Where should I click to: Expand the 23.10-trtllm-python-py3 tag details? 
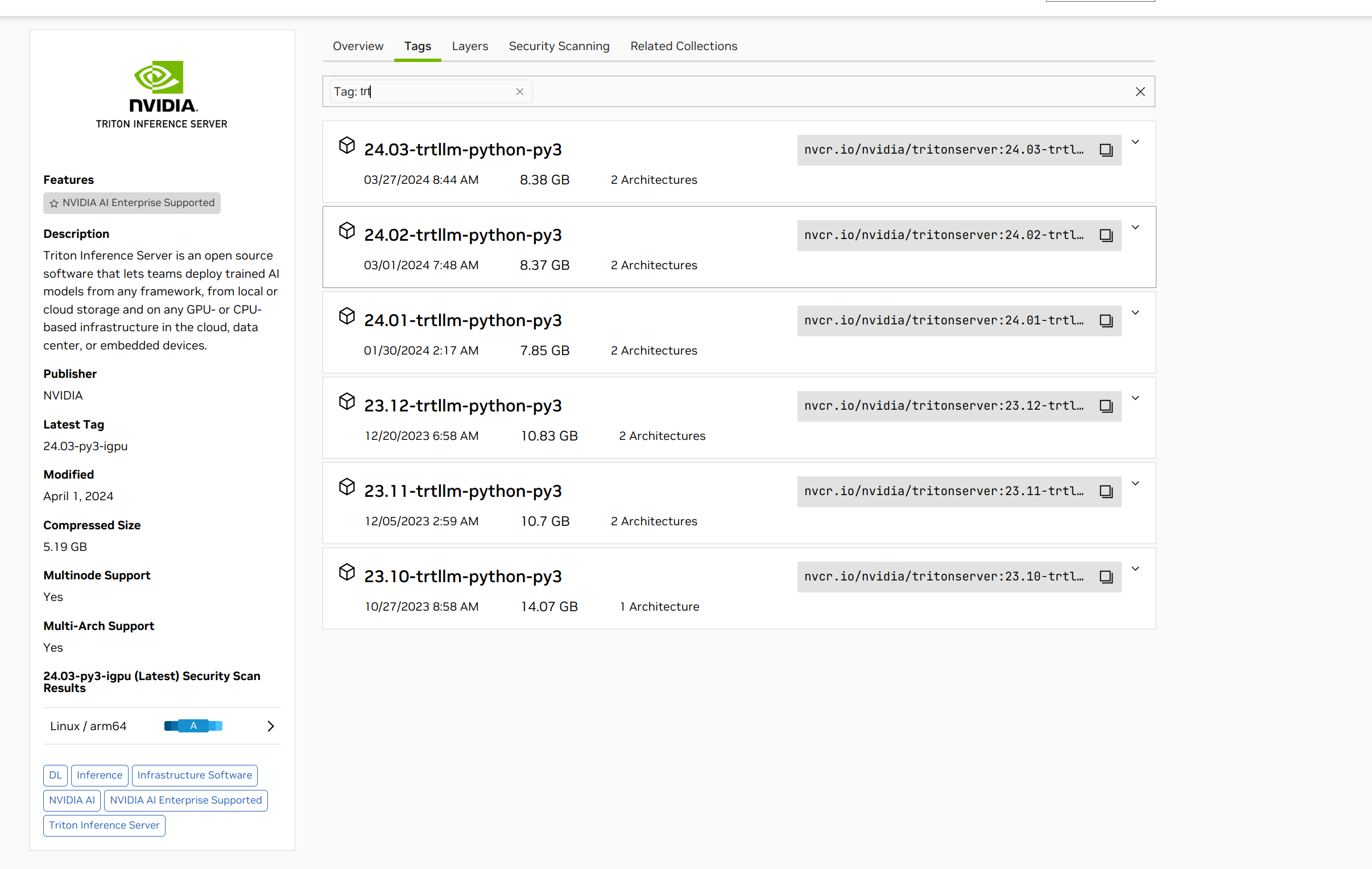[1135, 569]
